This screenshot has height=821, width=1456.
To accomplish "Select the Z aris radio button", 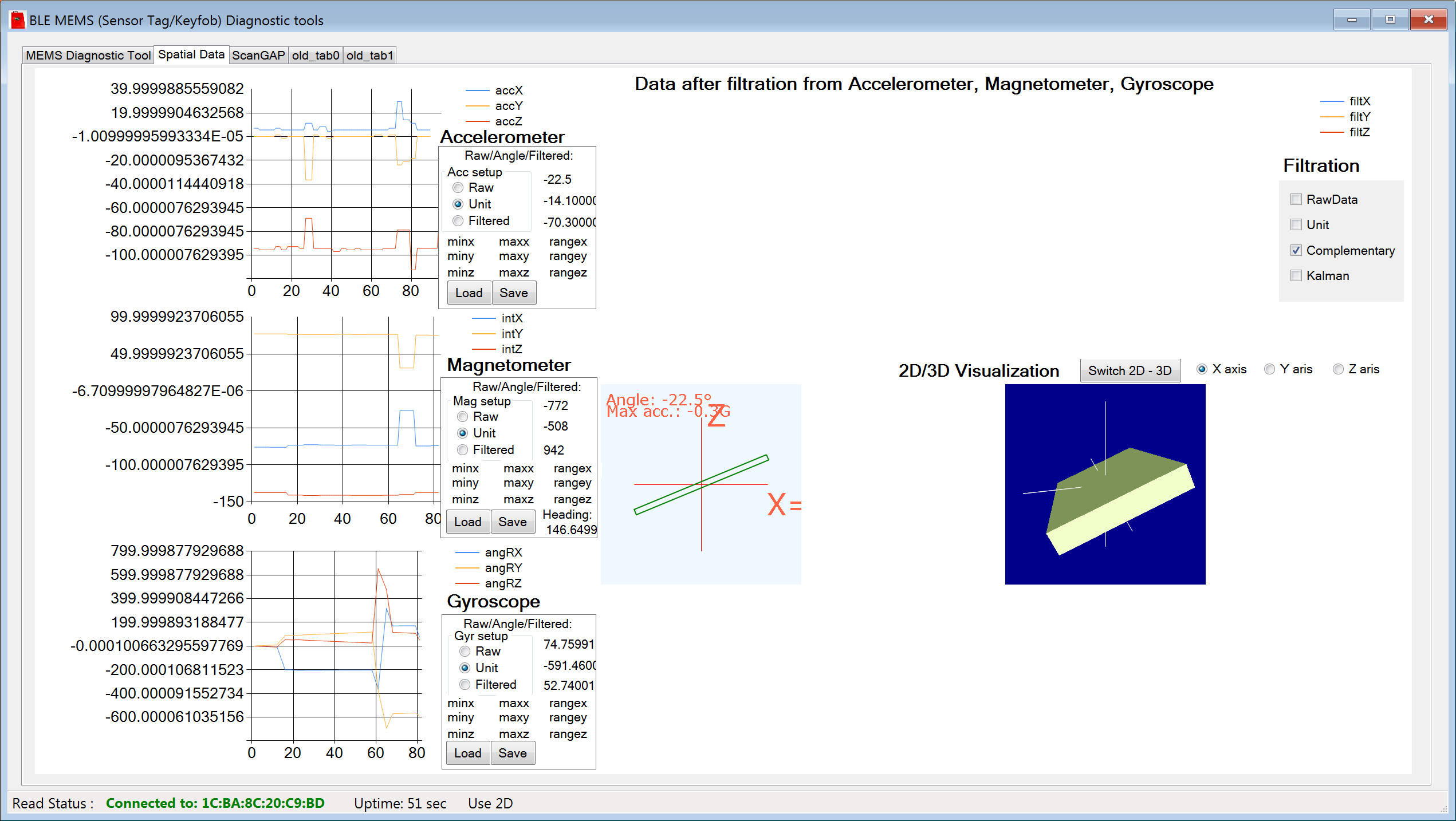I will [x=1338, y=369].
